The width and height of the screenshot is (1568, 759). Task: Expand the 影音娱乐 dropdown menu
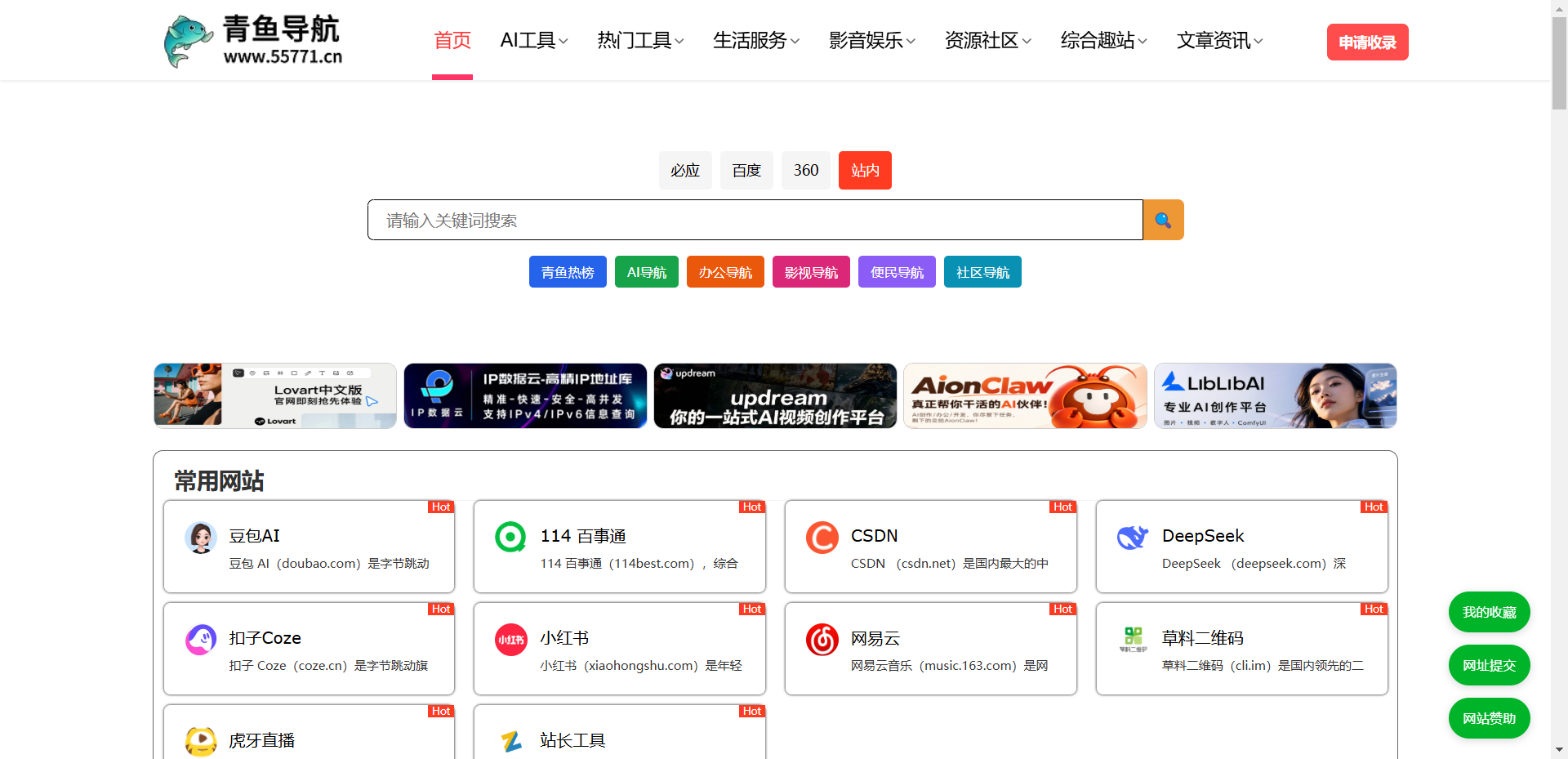pyautogui.click(x=872, y=41)
